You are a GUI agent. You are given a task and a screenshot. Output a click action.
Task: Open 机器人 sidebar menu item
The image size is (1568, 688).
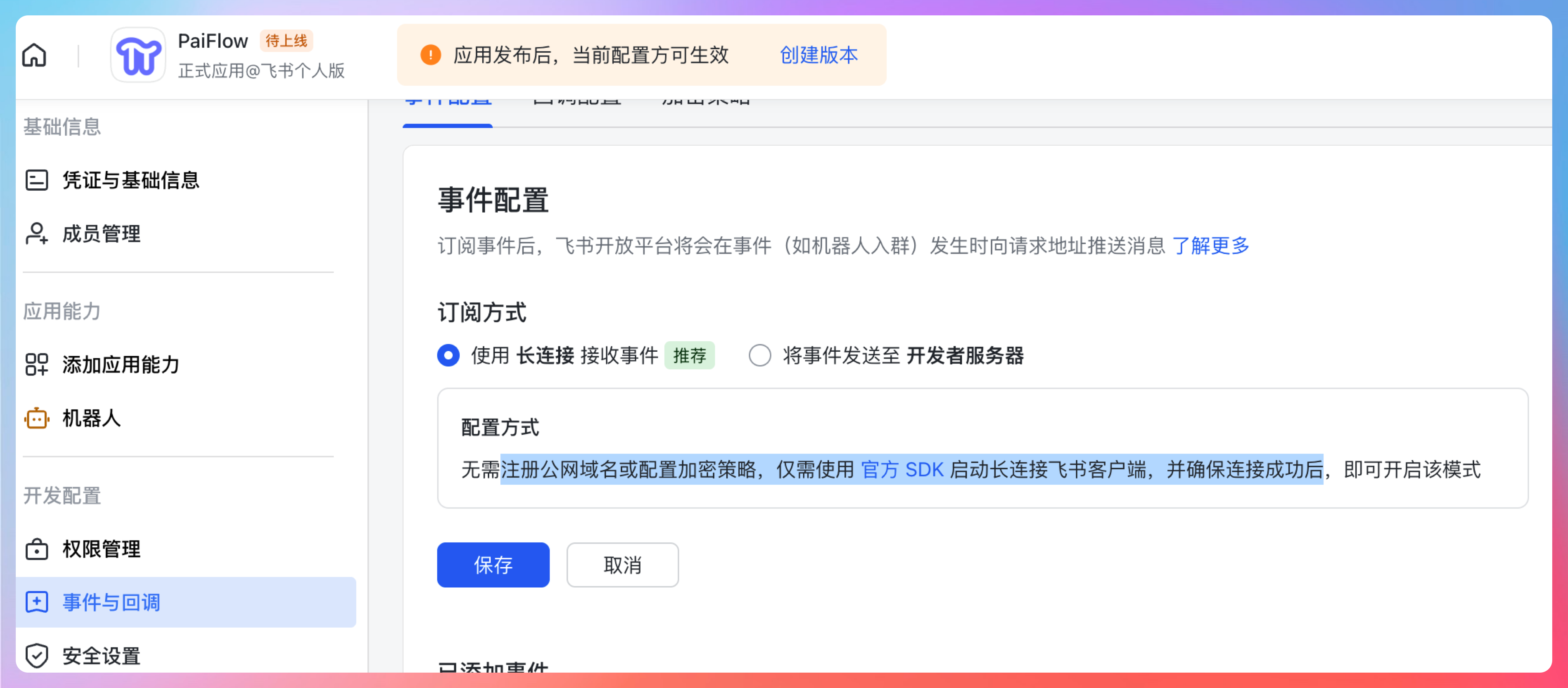tap(91, 418)
